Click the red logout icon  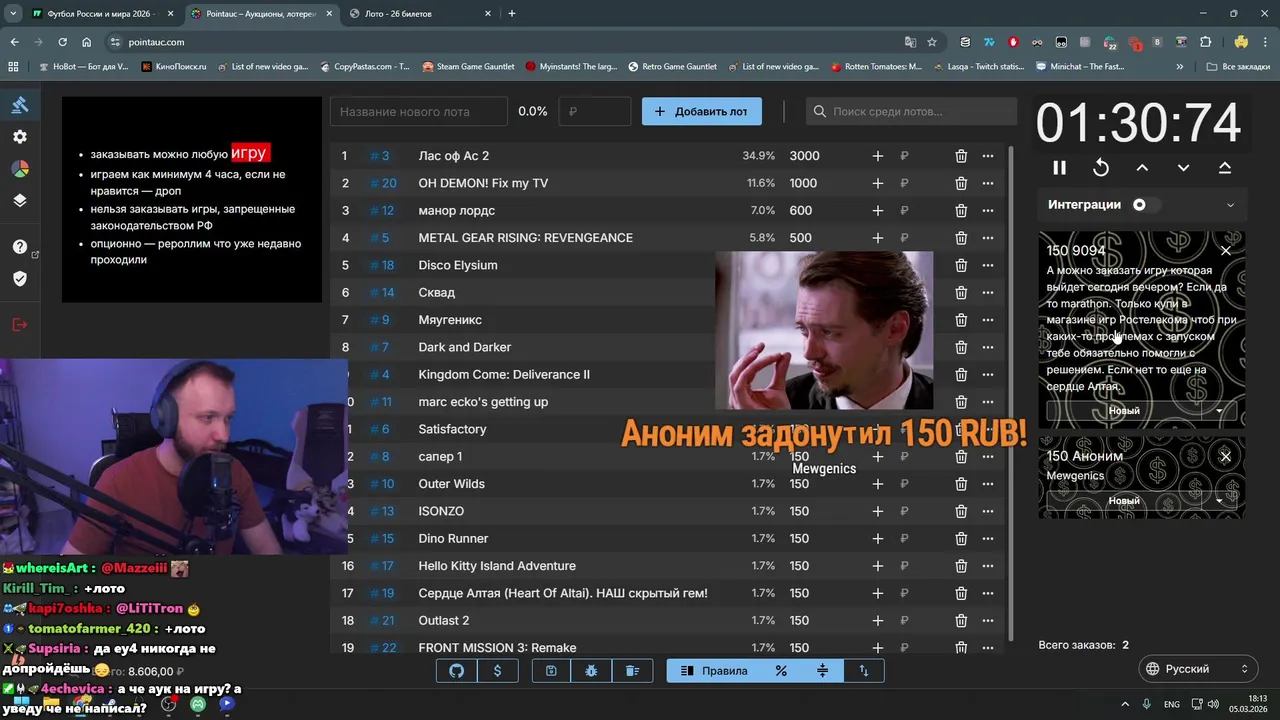pyautogui.click(x=20, y=324)
